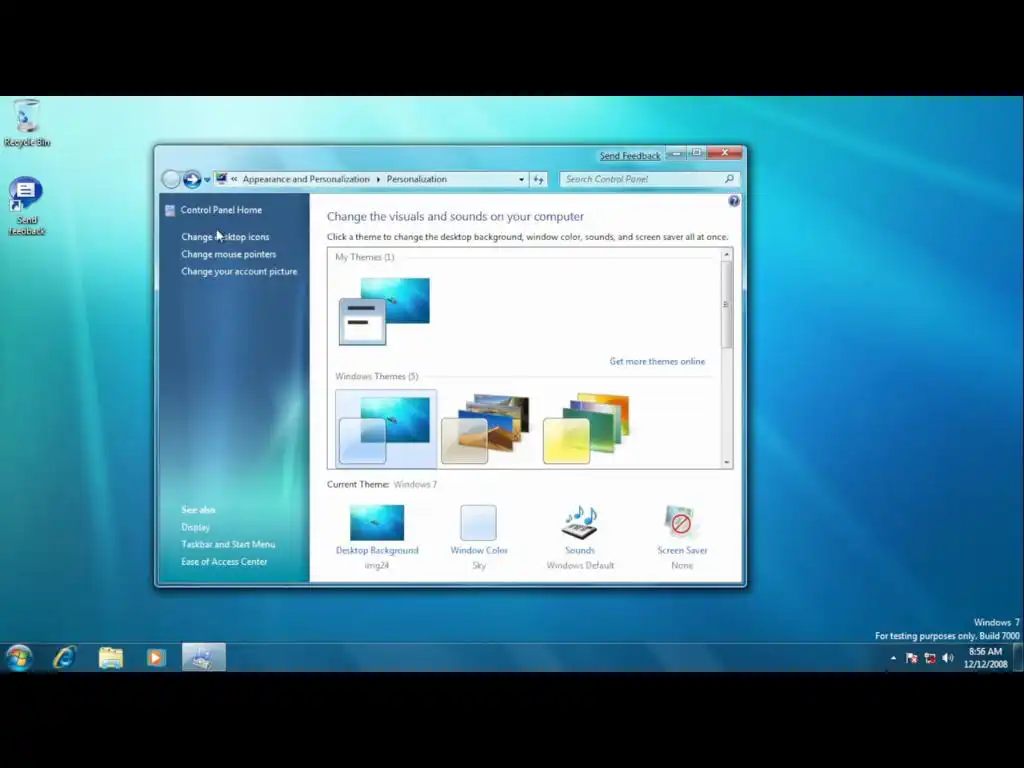The image size is (1024, 768).
Task: Launch Windows Media Player from taskbar
Action: 155,657
